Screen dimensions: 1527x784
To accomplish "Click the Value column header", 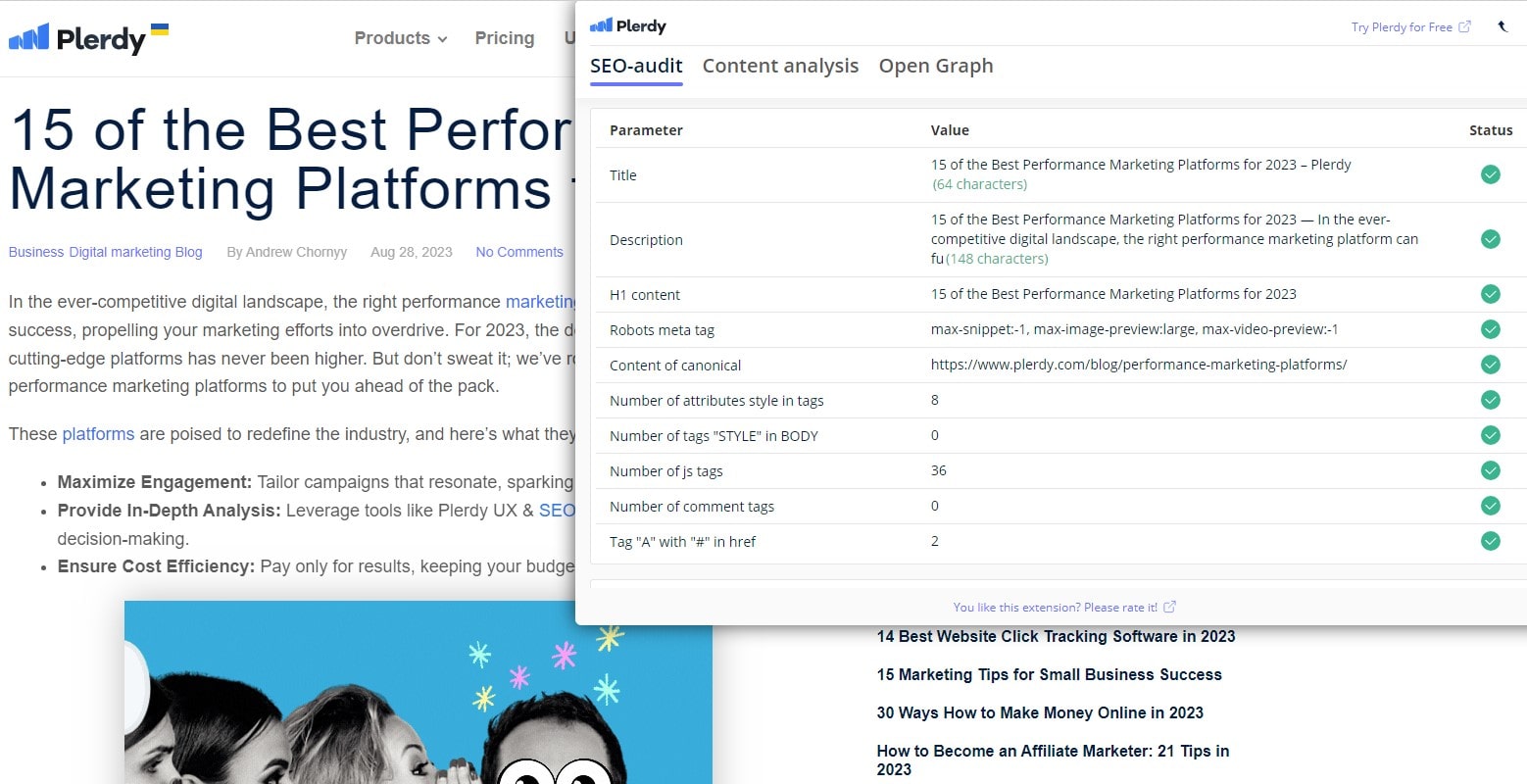I will pyautogui.click(x=950, y=129).
